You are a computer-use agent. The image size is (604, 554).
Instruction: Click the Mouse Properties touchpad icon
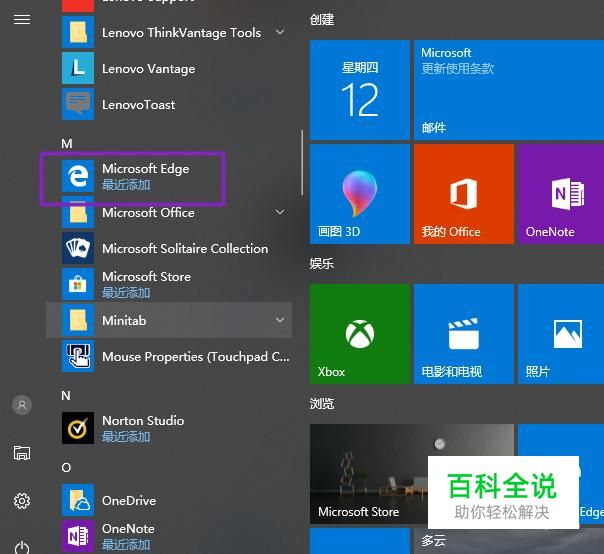78,356
